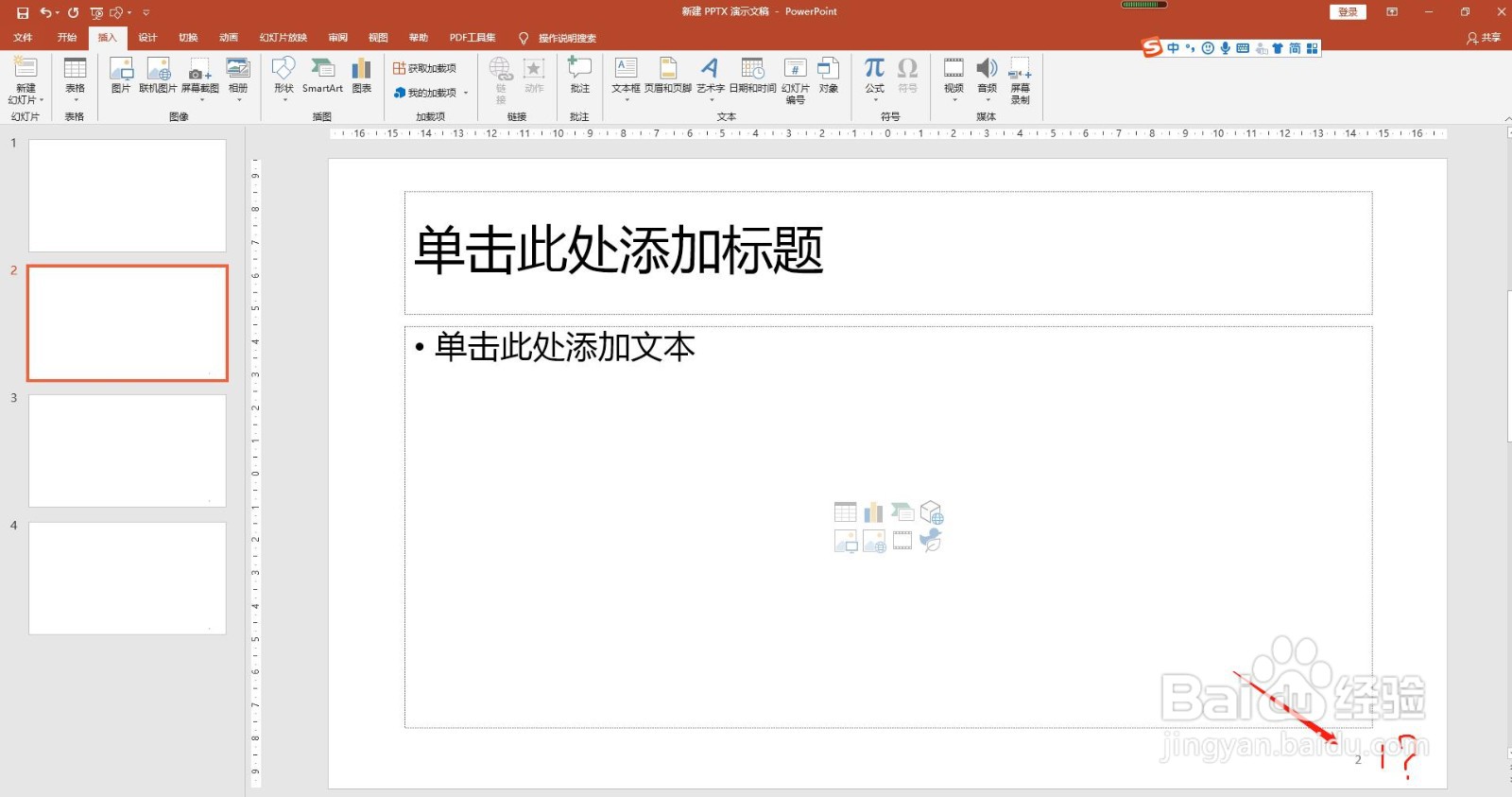Toggle Sogou punctuation mode

coord(1191,48)
